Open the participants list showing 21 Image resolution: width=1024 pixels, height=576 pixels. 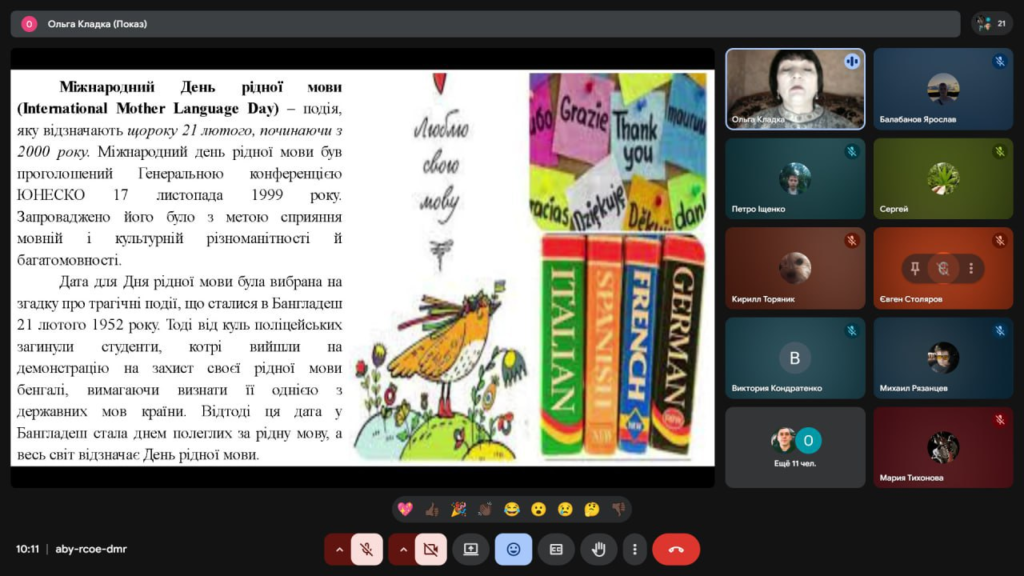(x=993, y=23)
